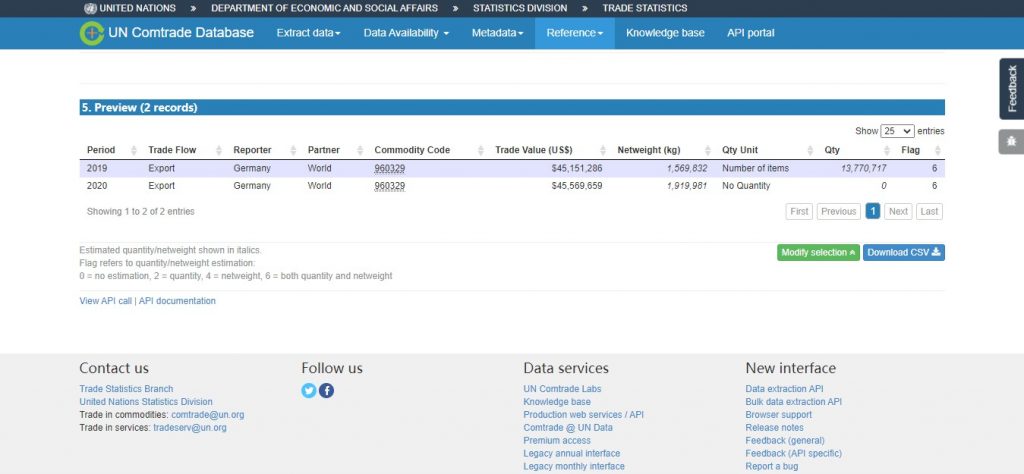The height and width of the screenshot is (474, 1024).
Task: Click the UN Comtrade logo icon
Action: (x=92, y=33)
